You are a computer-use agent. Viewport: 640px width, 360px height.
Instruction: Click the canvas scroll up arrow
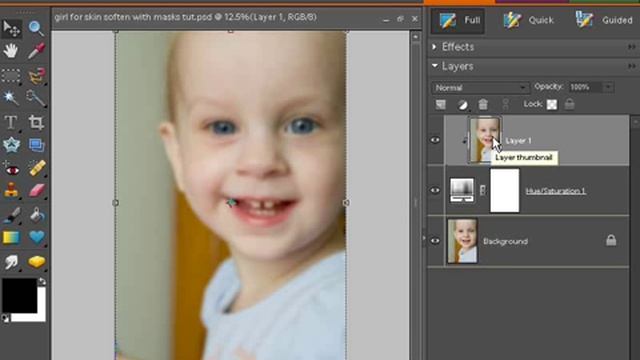pos(416,37)
